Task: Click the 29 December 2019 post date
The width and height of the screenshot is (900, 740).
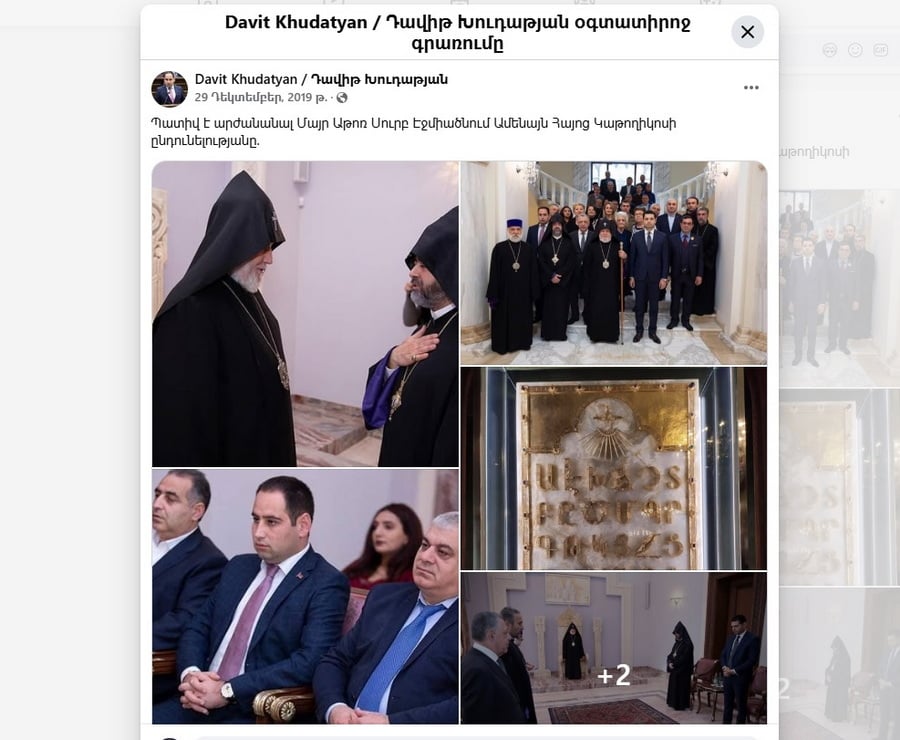Action: tap(261, 98)
